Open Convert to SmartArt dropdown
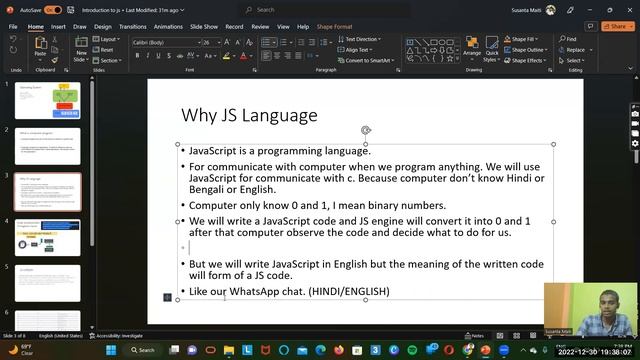 click(366, 60)
